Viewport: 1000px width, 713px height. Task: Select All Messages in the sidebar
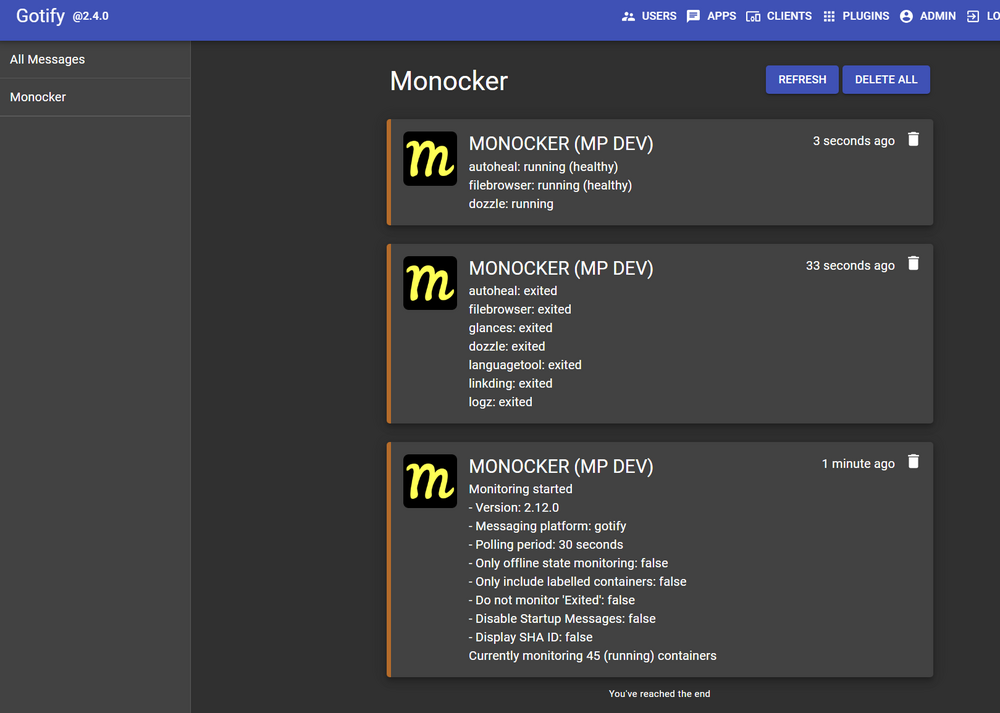coord(95,60)
